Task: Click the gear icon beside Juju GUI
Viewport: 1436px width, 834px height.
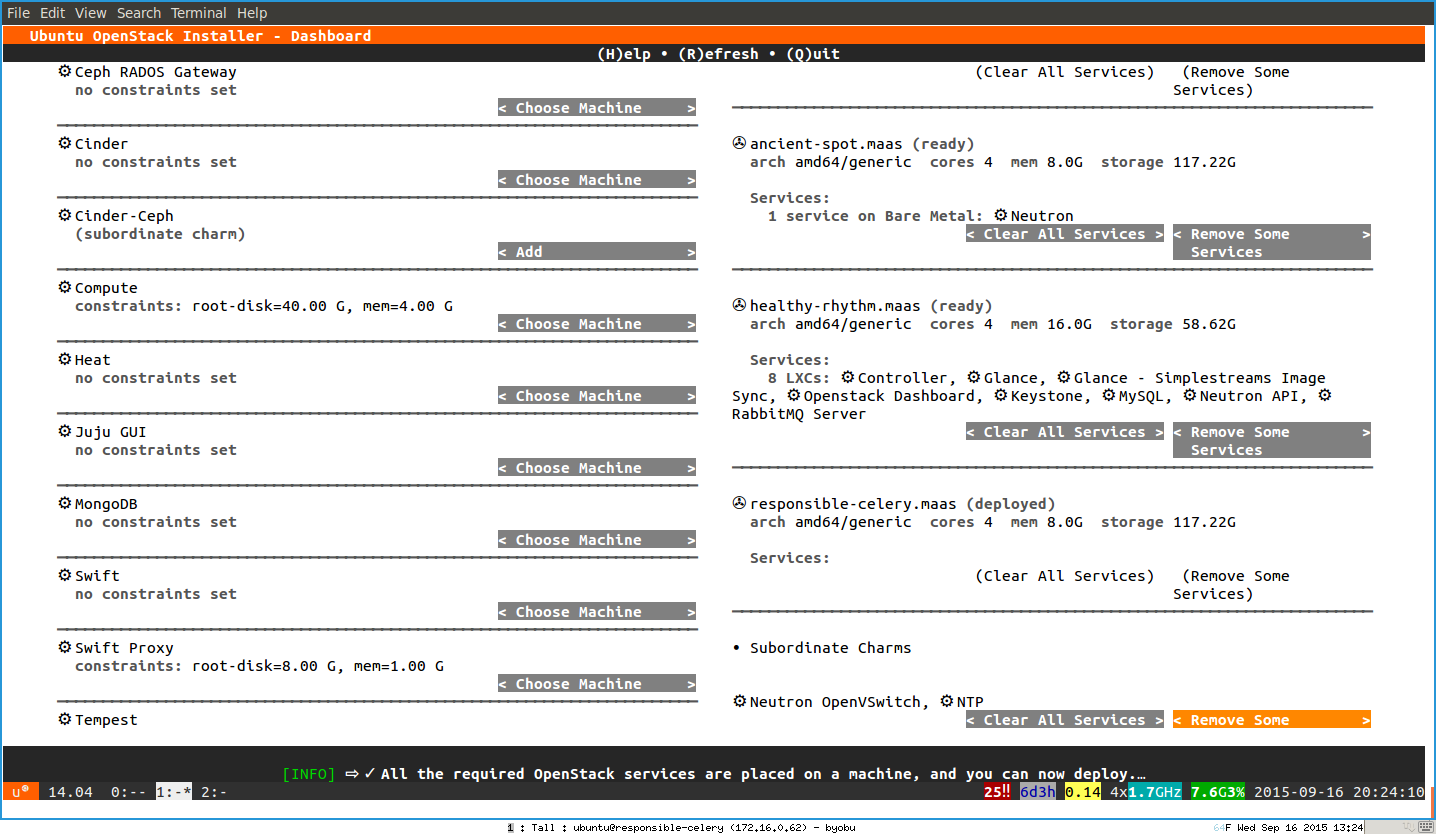Action: click(65, 432)
